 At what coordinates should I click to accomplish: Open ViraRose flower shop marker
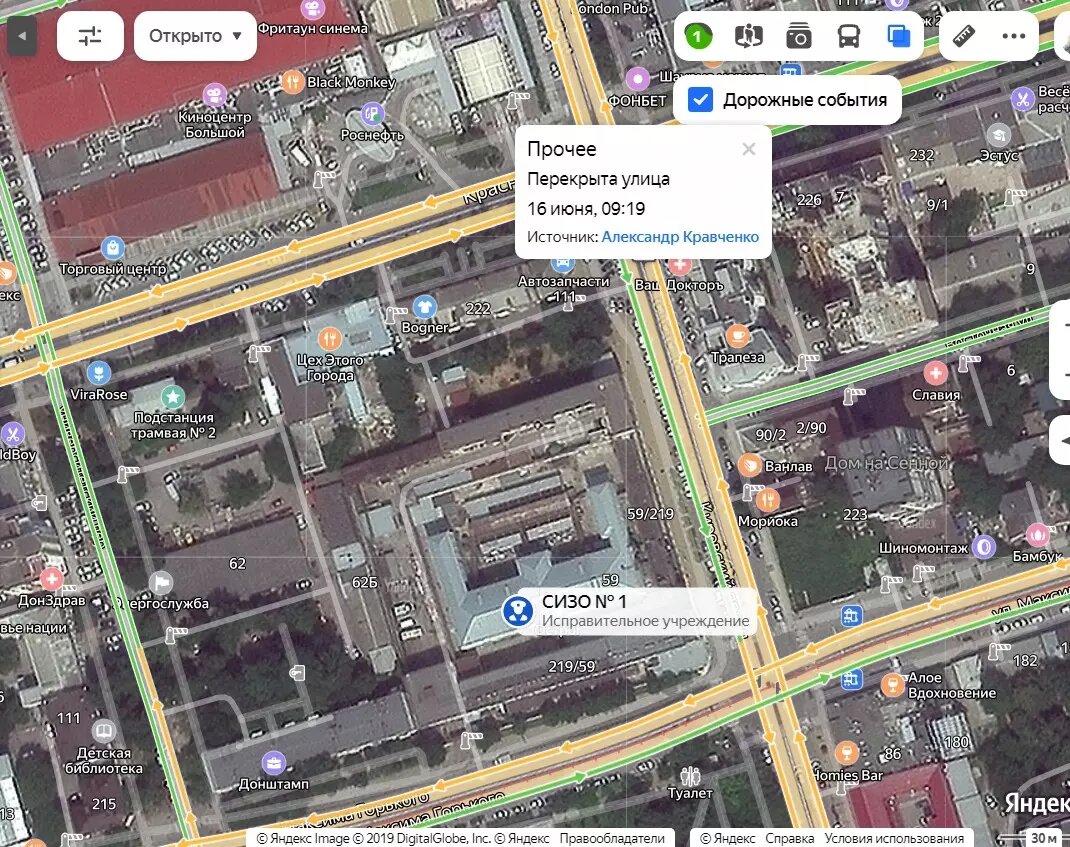(99, 373)
